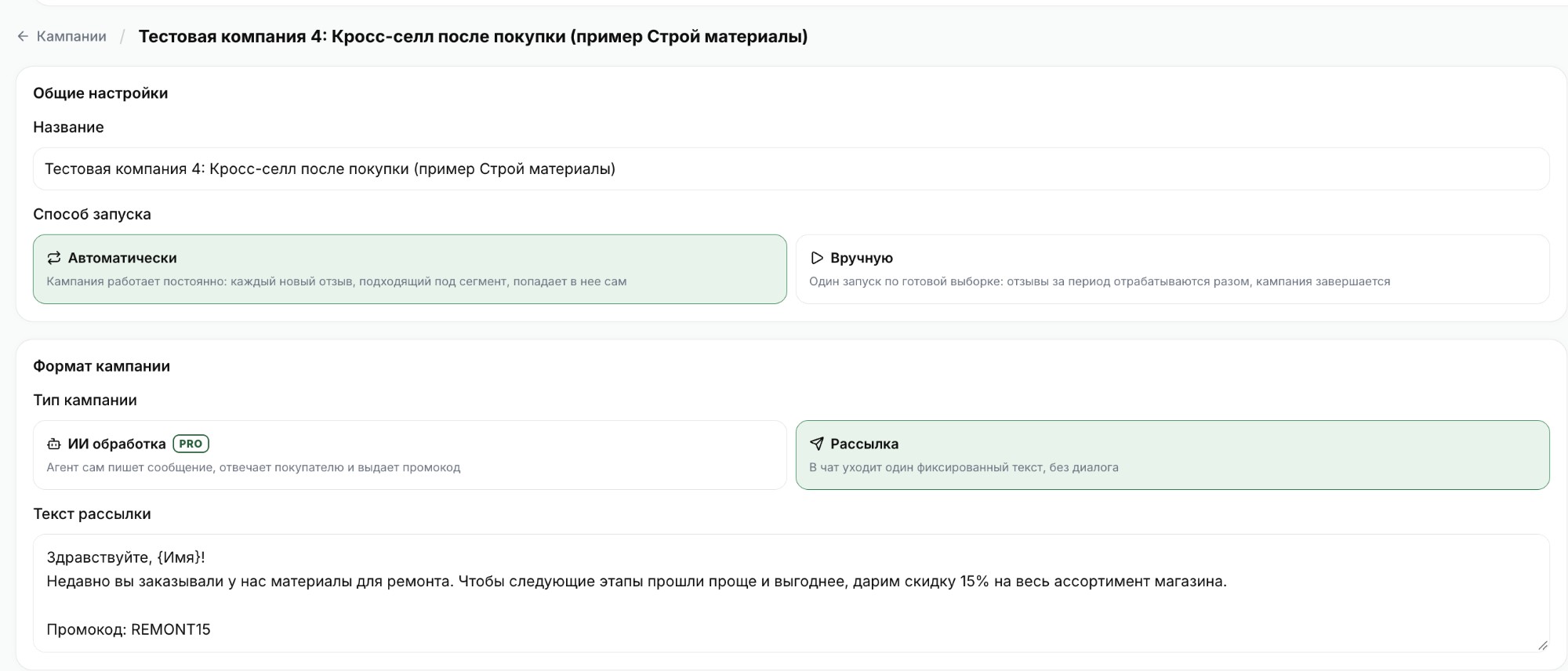
Task: Click the page title Тестовая компания 4 in breadcrumb
Action: 473,36
